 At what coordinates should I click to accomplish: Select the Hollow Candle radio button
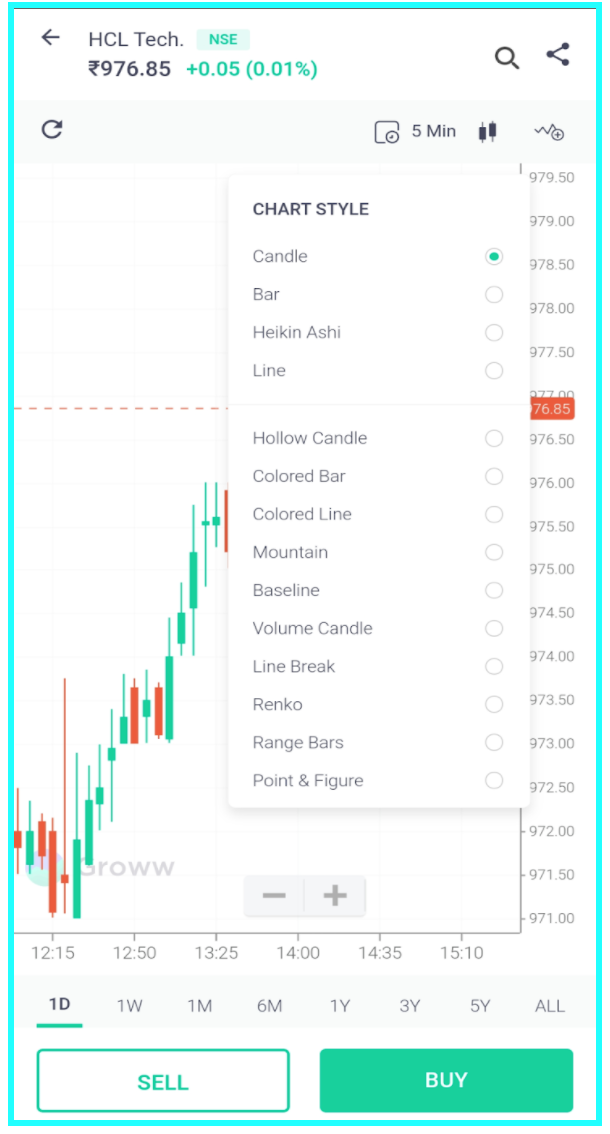pyautogui.click(x=493, y=438)
